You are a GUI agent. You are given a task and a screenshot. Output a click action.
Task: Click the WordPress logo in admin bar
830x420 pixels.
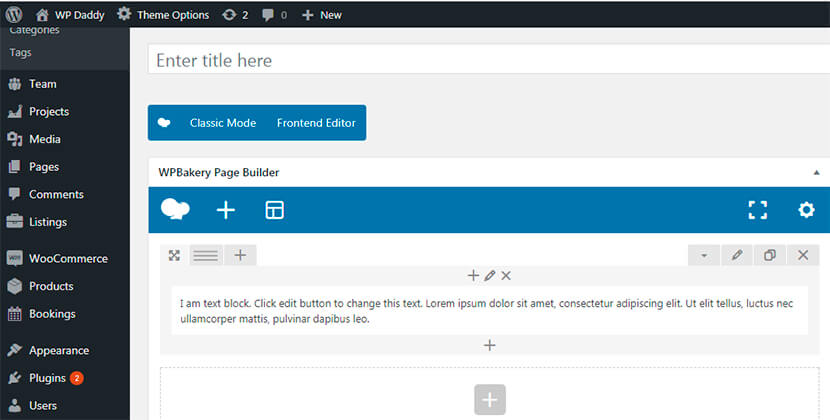[x=14, y=14]
